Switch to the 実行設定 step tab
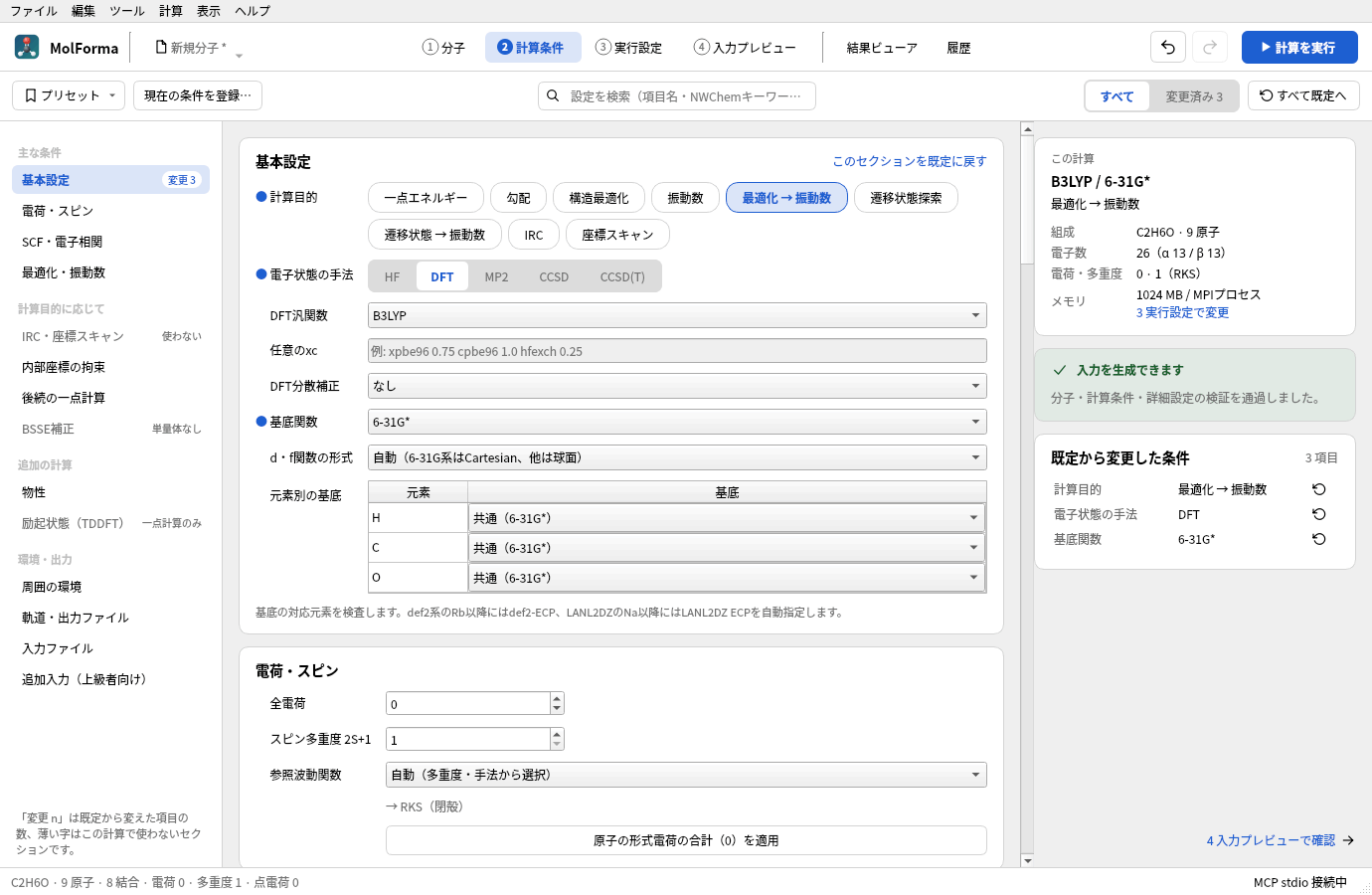 coord(628,47)
